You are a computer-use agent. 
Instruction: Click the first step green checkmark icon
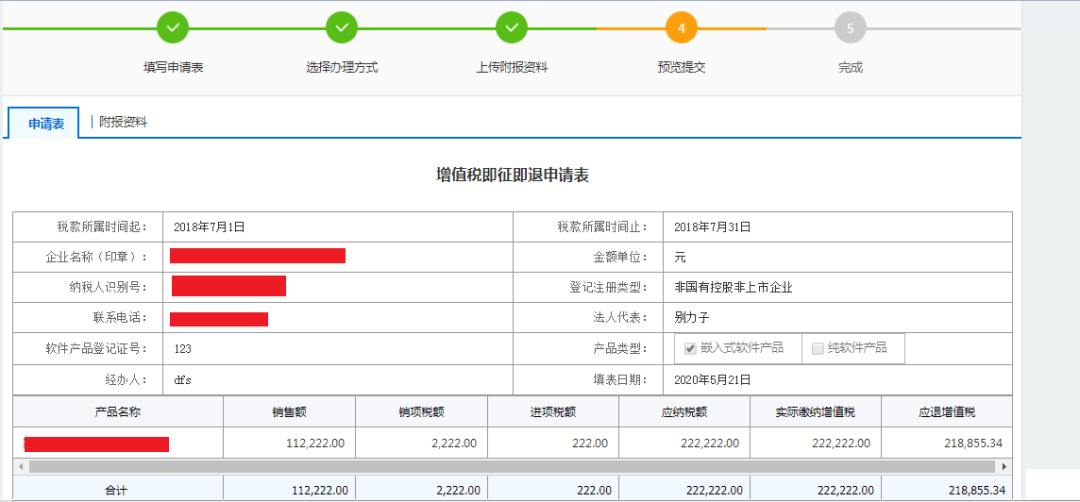coord(173,28)
